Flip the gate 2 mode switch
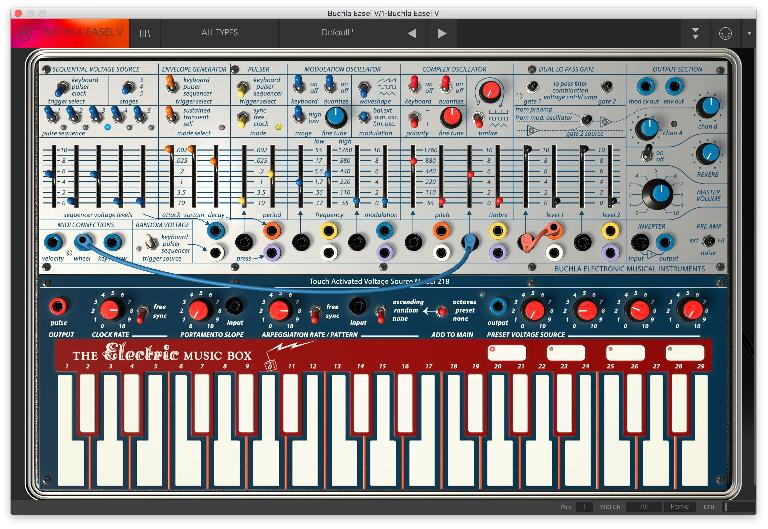 pos(607,87)
